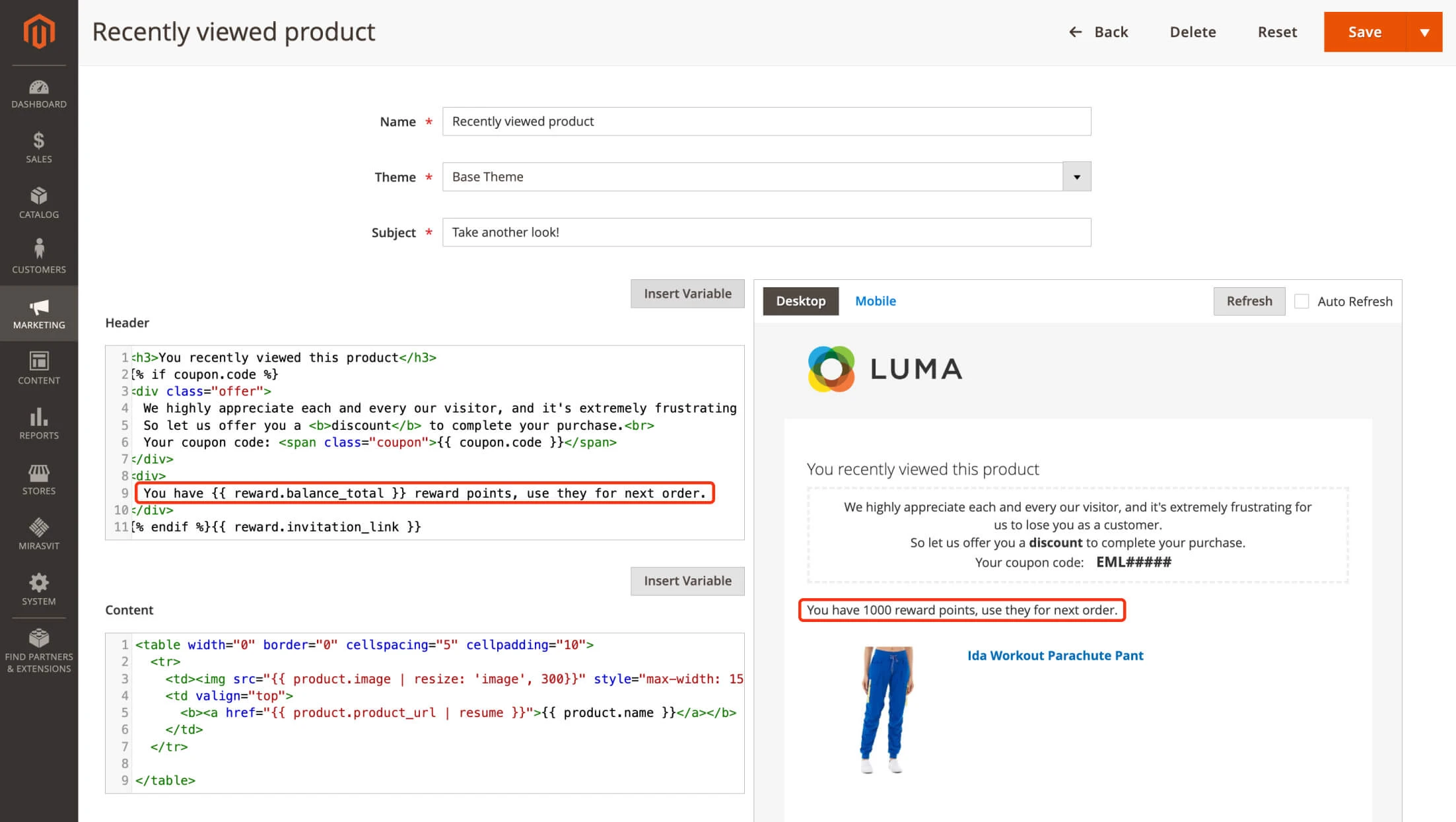
Task: Click the Refresh preview button
Action: 1249,300
